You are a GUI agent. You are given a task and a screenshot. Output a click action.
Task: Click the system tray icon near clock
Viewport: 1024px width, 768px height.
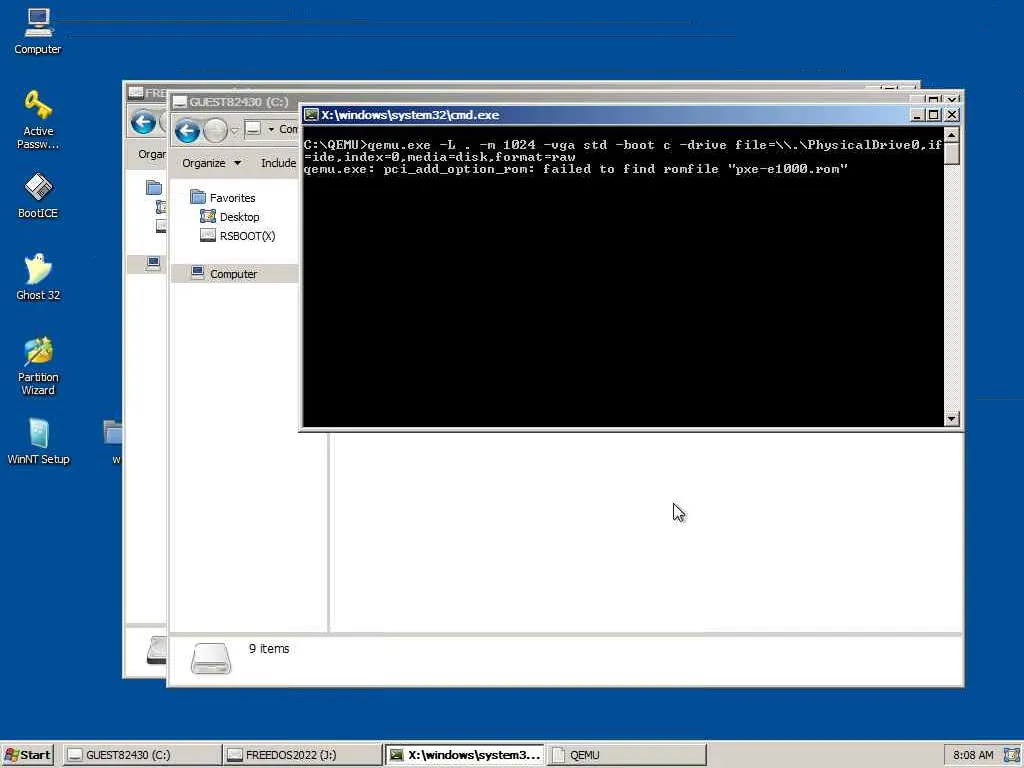1012,755
